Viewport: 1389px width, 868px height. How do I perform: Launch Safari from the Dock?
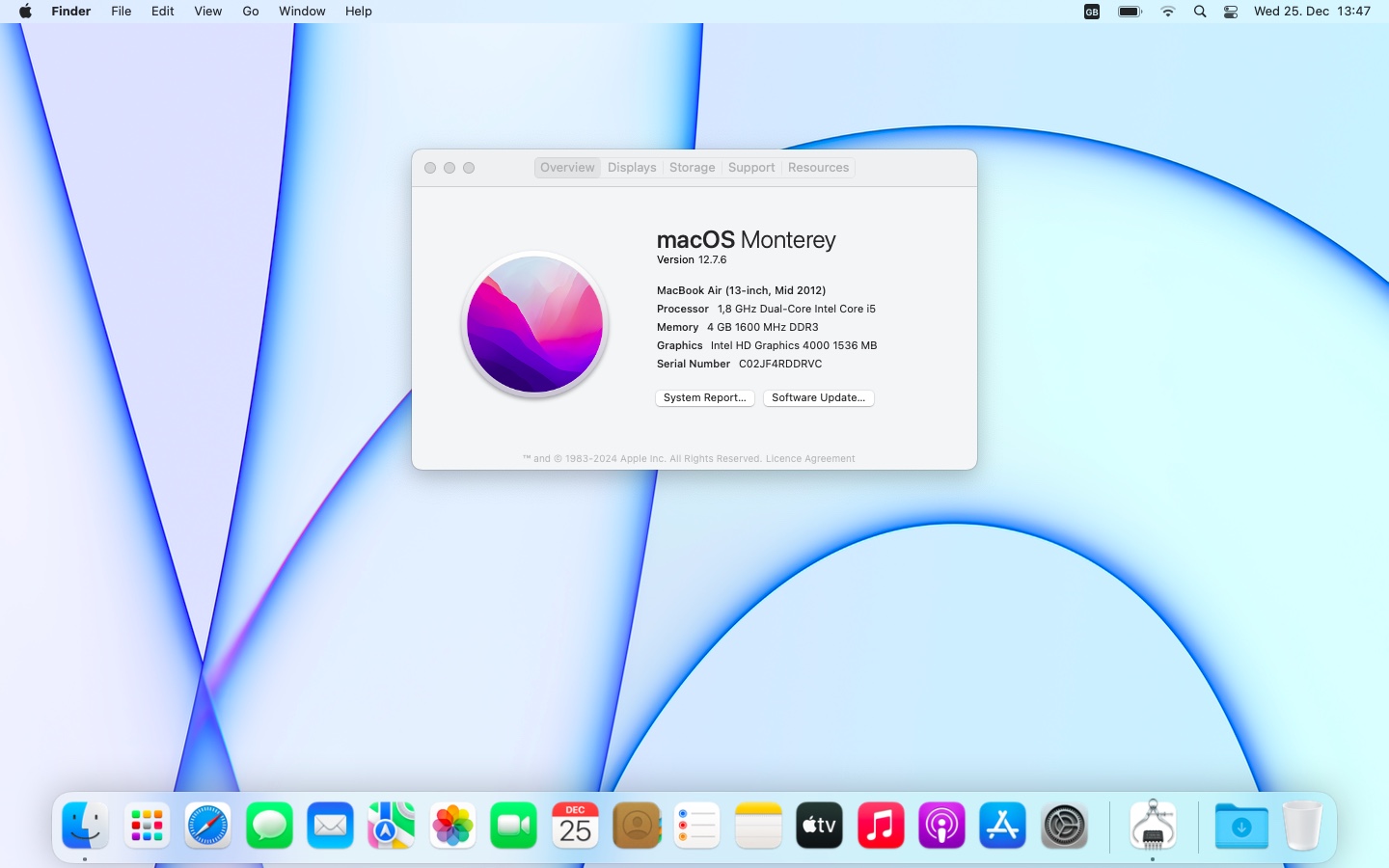click(207, 826)
